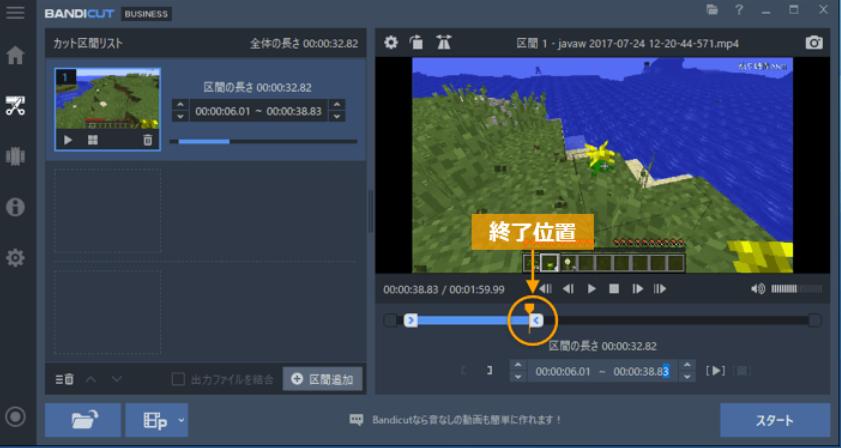The width and height of the screenshot is (841, 448).
Task: Click the timeline start handle
Action: pos(411,321)
